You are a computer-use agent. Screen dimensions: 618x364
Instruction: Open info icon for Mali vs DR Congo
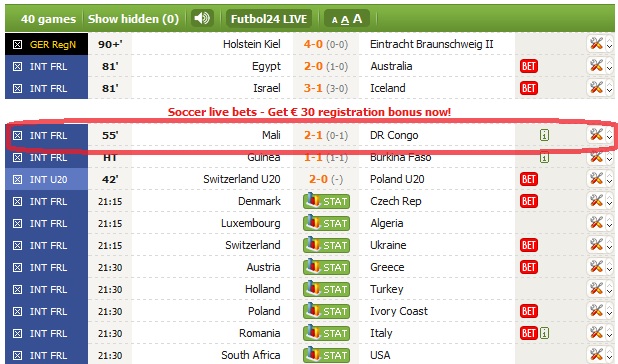pos(544,136)
